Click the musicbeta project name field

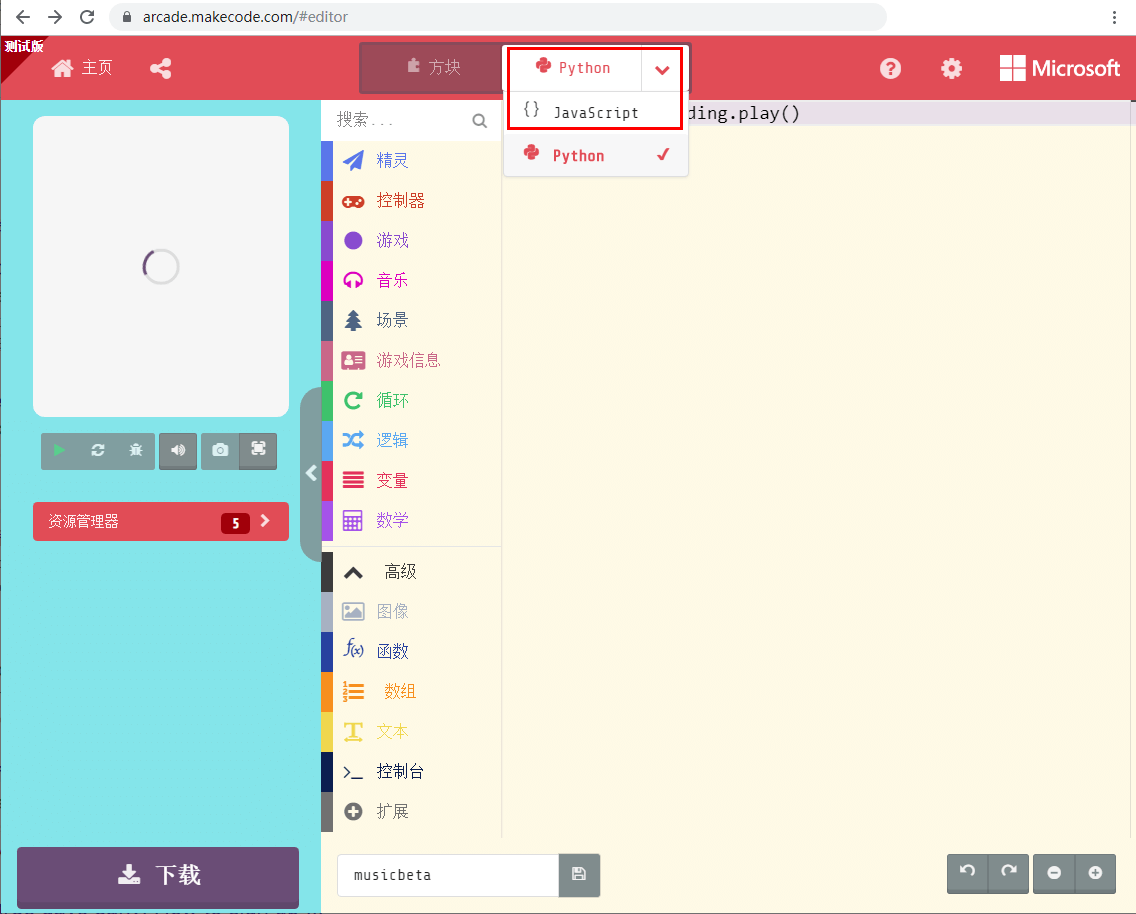click(x=447, y=875)
